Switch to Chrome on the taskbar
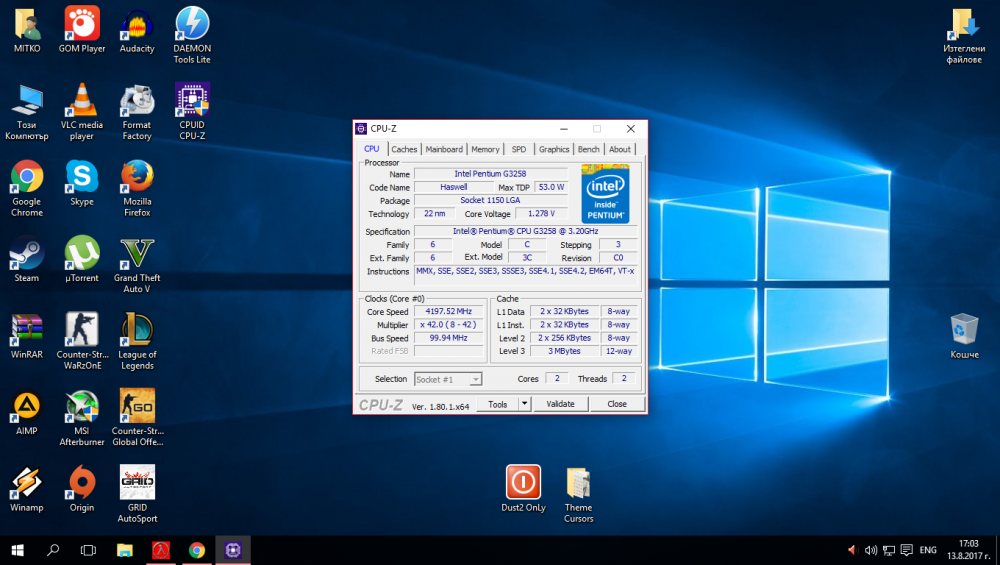 pos(196,550)
